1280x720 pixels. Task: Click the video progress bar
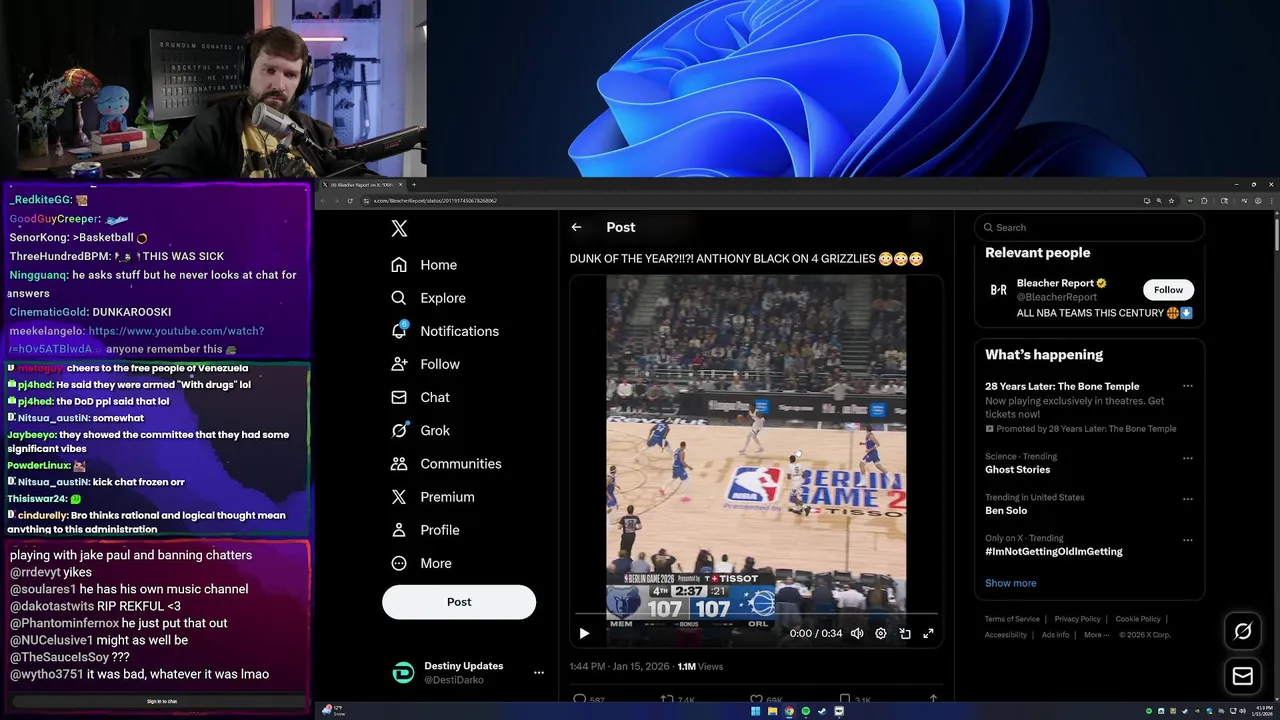point(756,613)
